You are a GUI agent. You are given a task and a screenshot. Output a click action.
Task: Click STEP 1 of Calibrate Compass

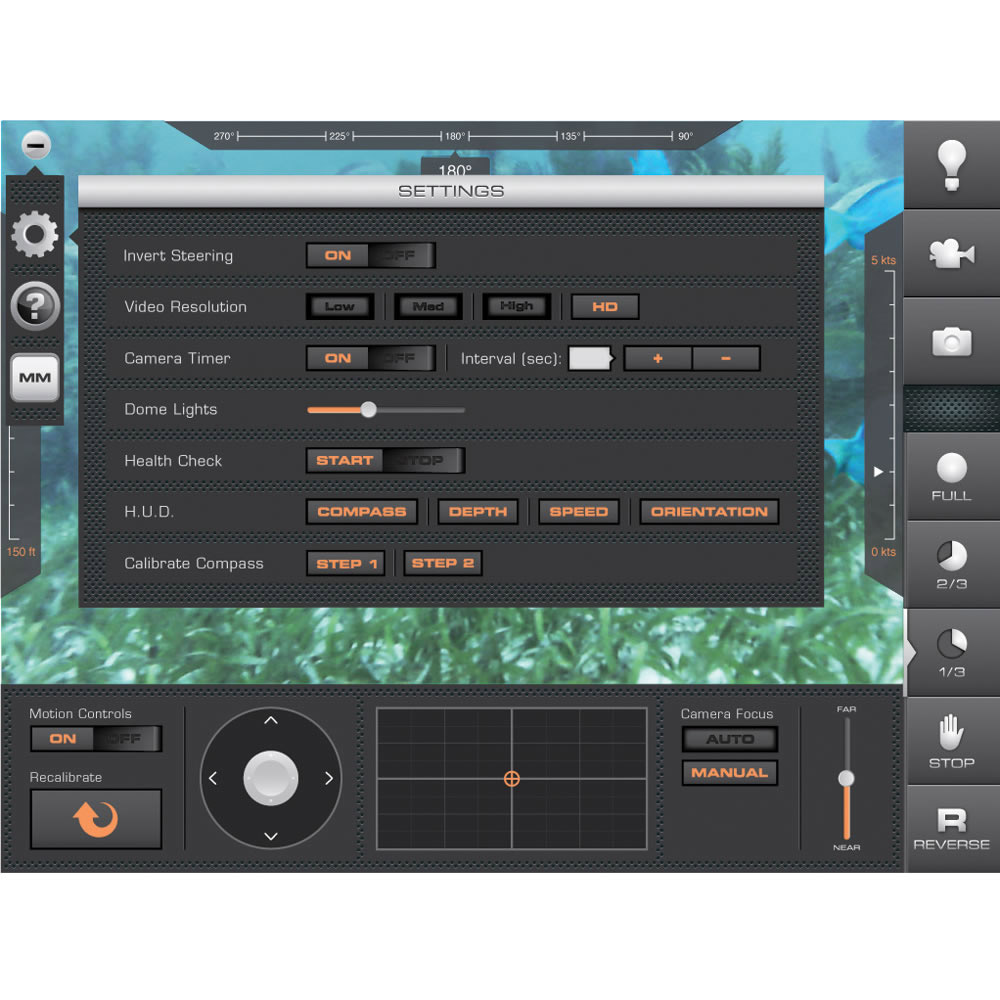346,563
